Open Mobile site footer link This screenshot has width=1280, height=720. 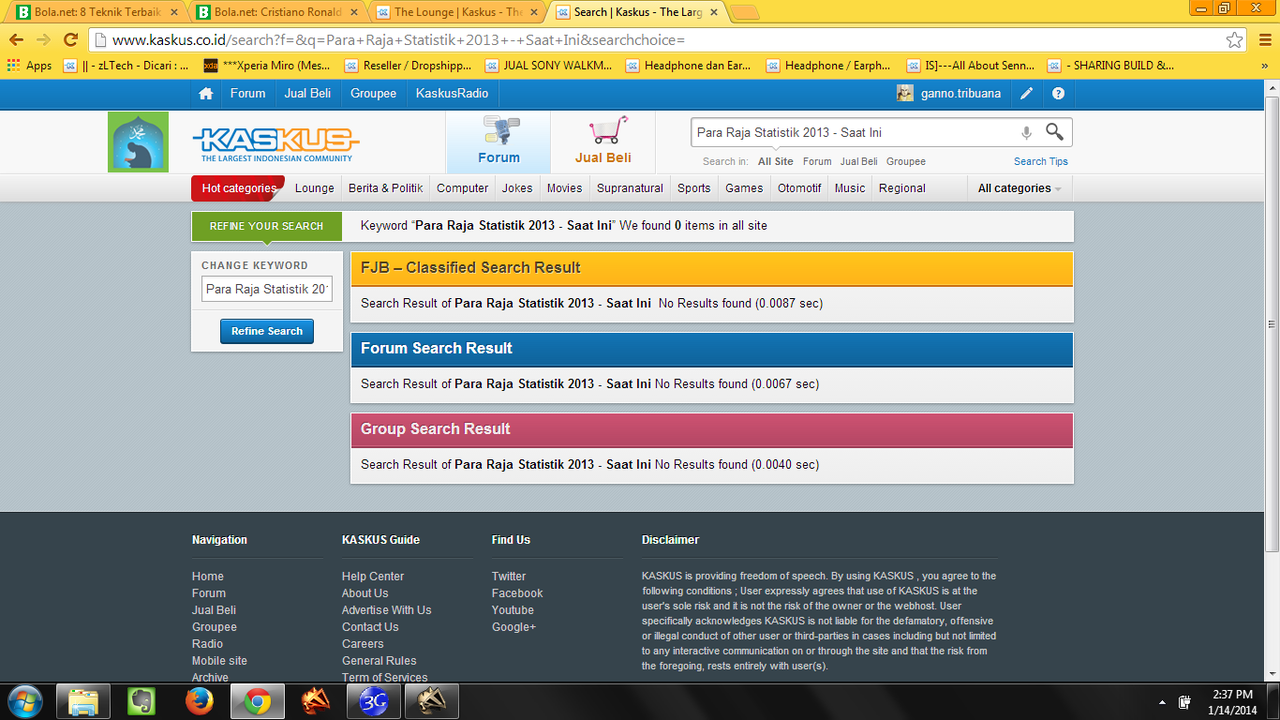220,661
